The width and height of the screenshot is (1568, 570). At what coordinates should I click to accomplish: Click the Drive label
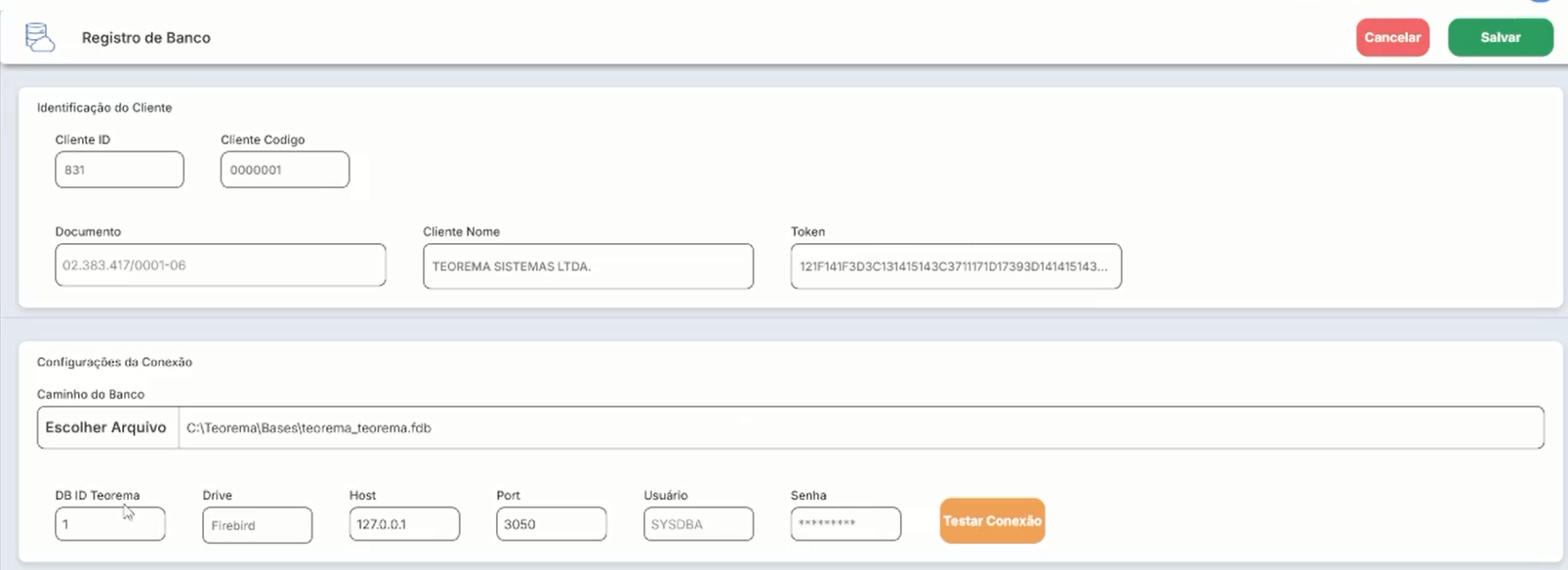tap(217, 495)
